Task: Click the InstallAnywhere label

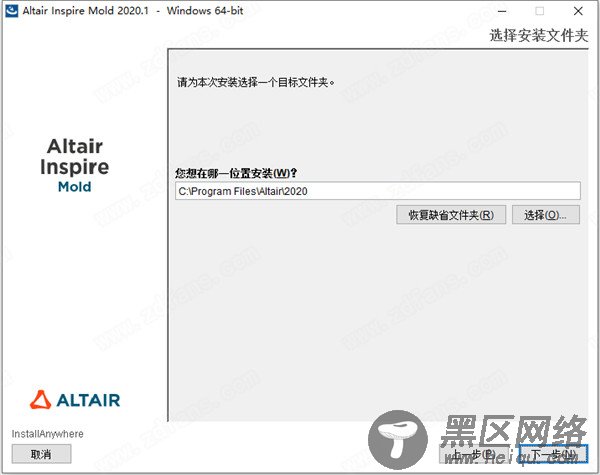Action: pyautogui.click(x=47, y=434)
